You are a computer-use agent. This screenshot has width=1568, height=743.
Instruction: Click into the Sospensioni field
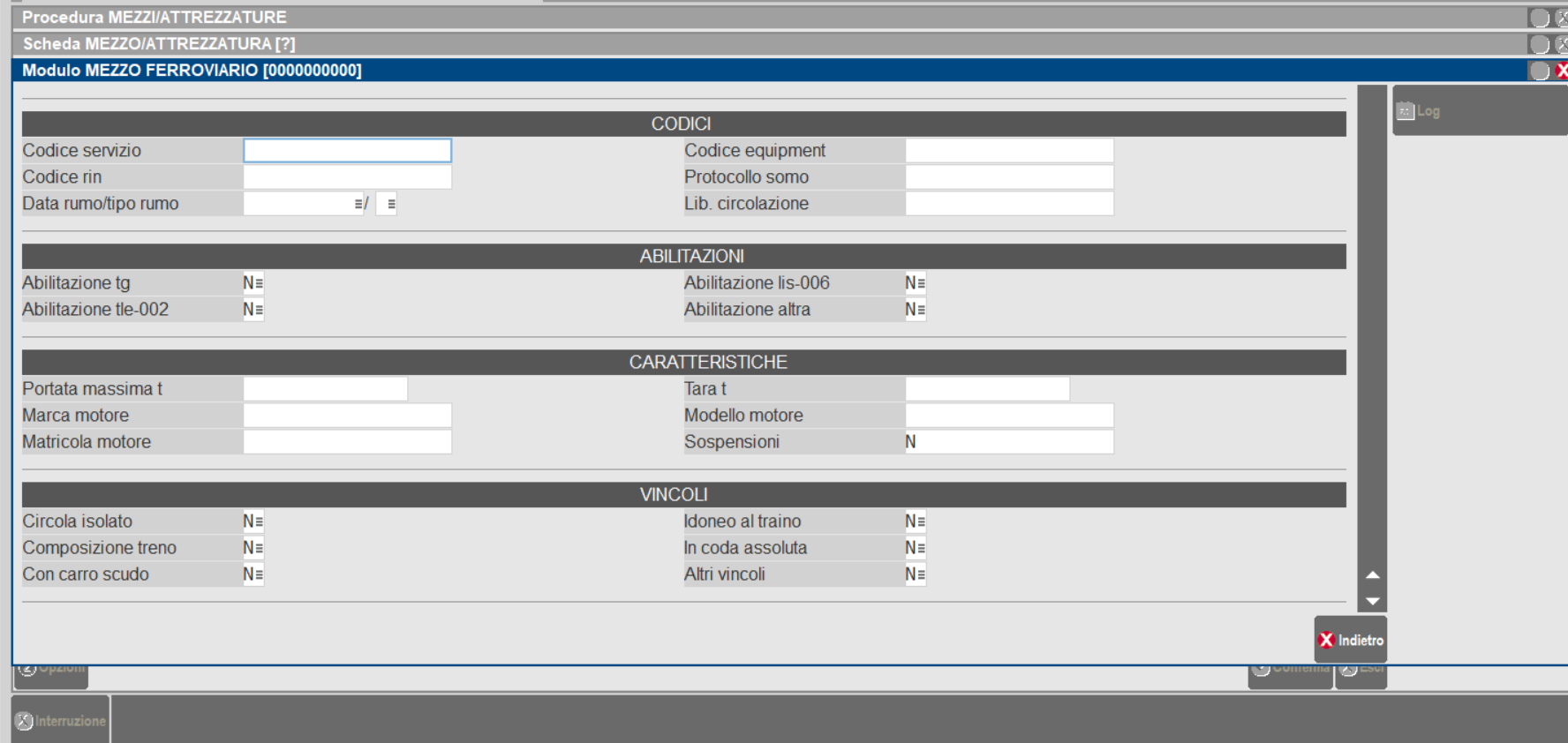click(x=1008, y=442)
